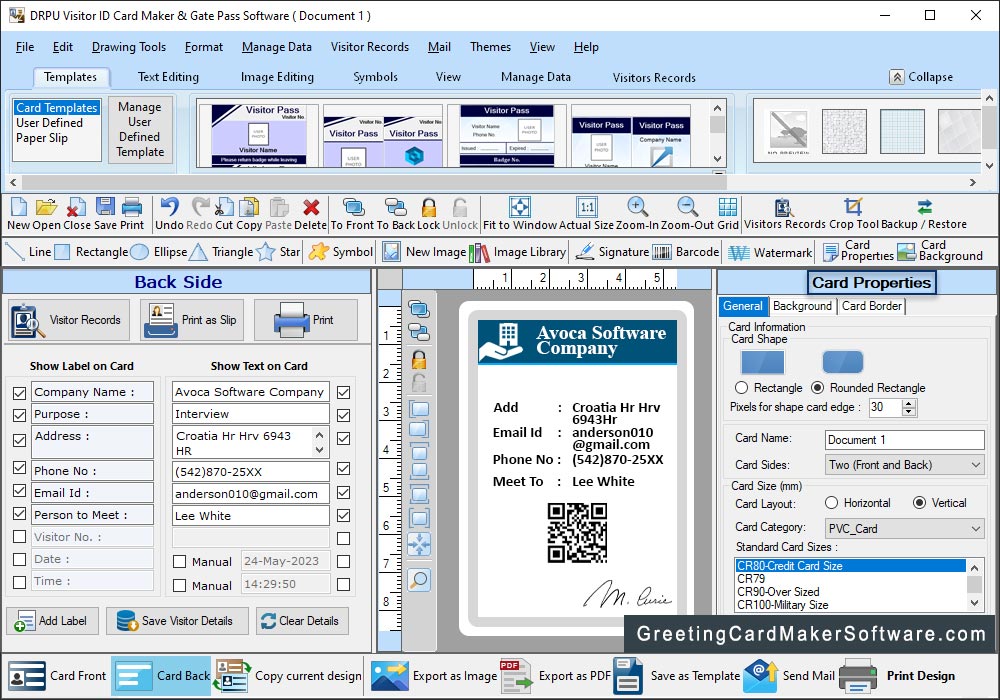Image resolution: width=1000 pixels, height=700 pixels.
Task: Pick the first Visitor Pass template thumbnail
Action: click(x=259, y=135)
